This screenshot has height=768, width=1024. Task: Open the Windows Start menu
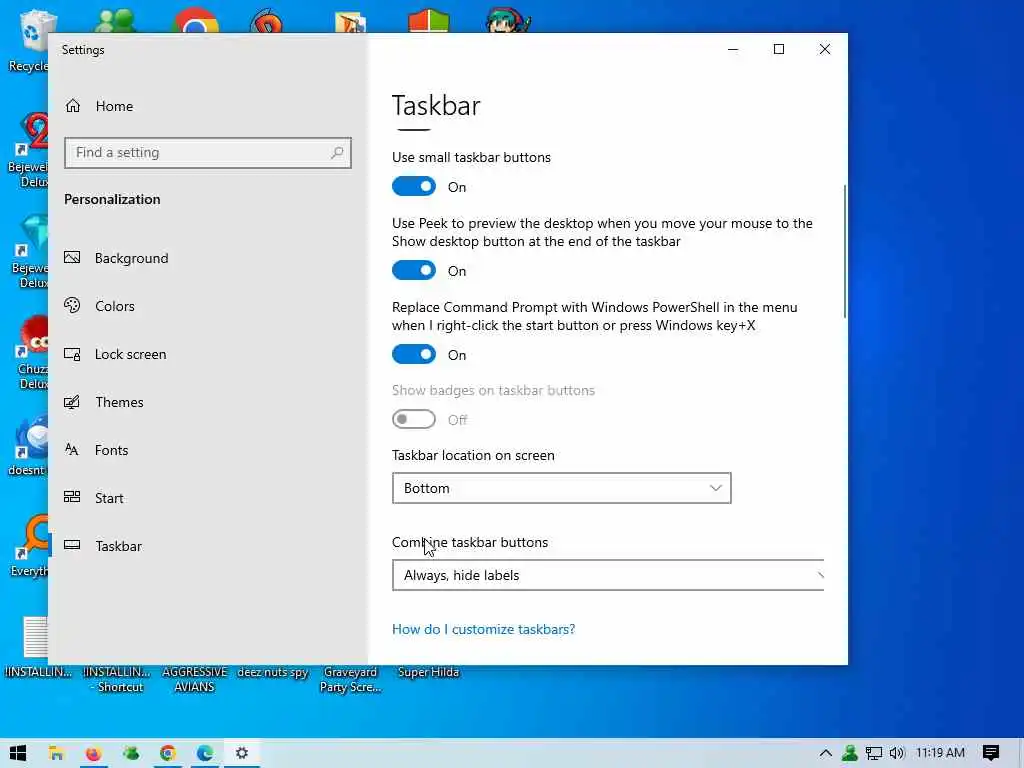click(x=18, y=754)
